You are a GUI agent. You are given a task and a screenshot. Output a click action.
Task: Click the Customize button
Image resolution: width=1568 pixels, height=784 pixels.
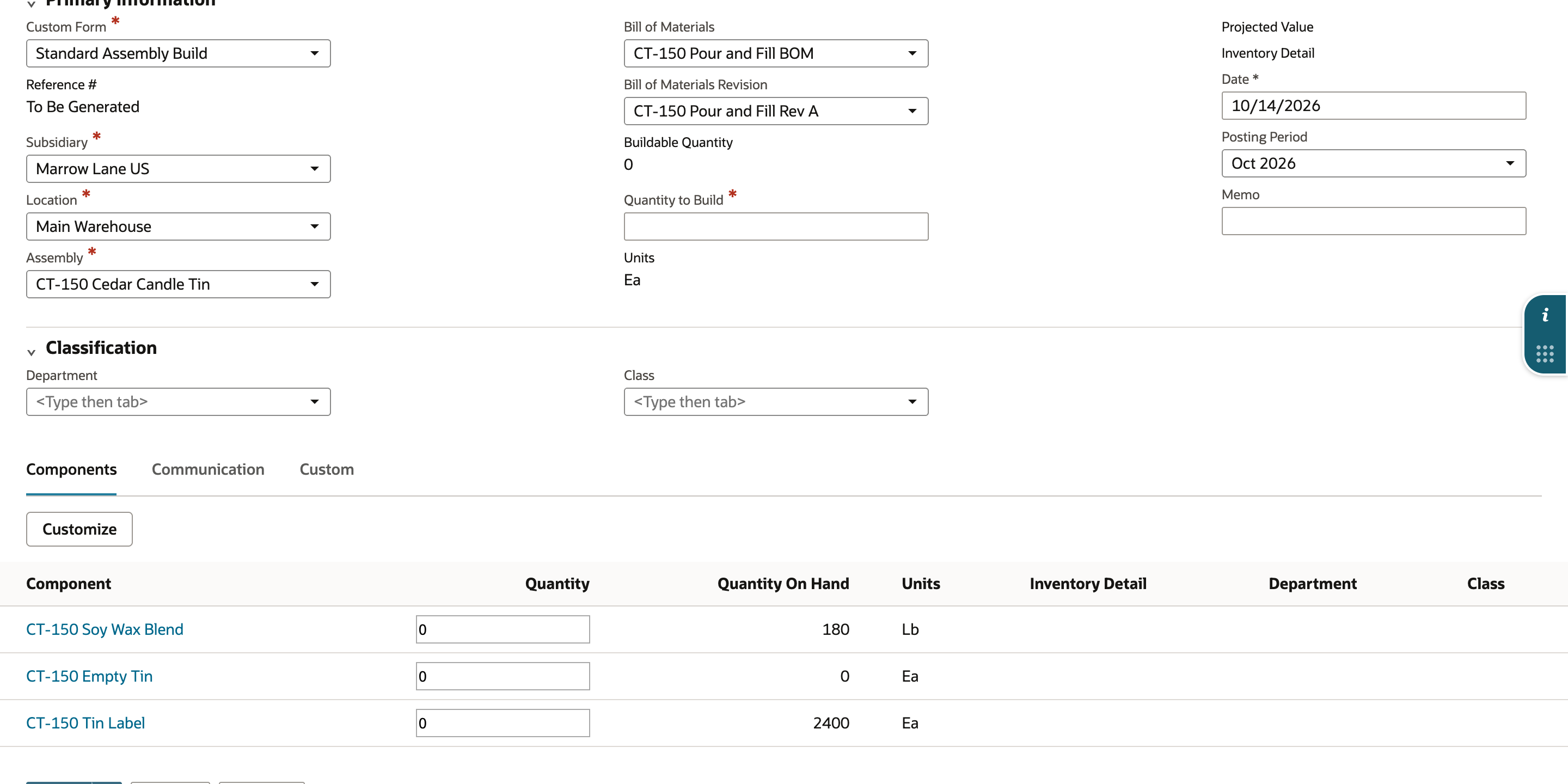(x=79, y=529)
